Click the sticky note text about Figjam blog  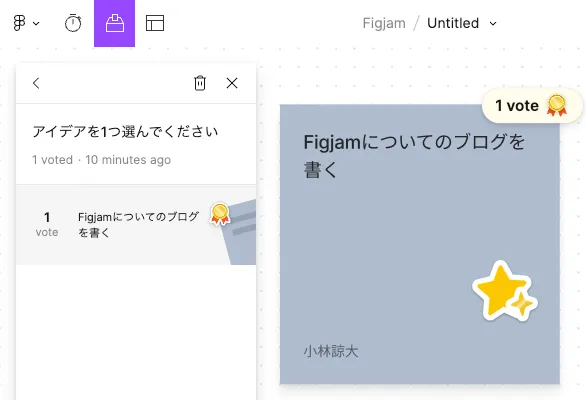click(414, 156)
